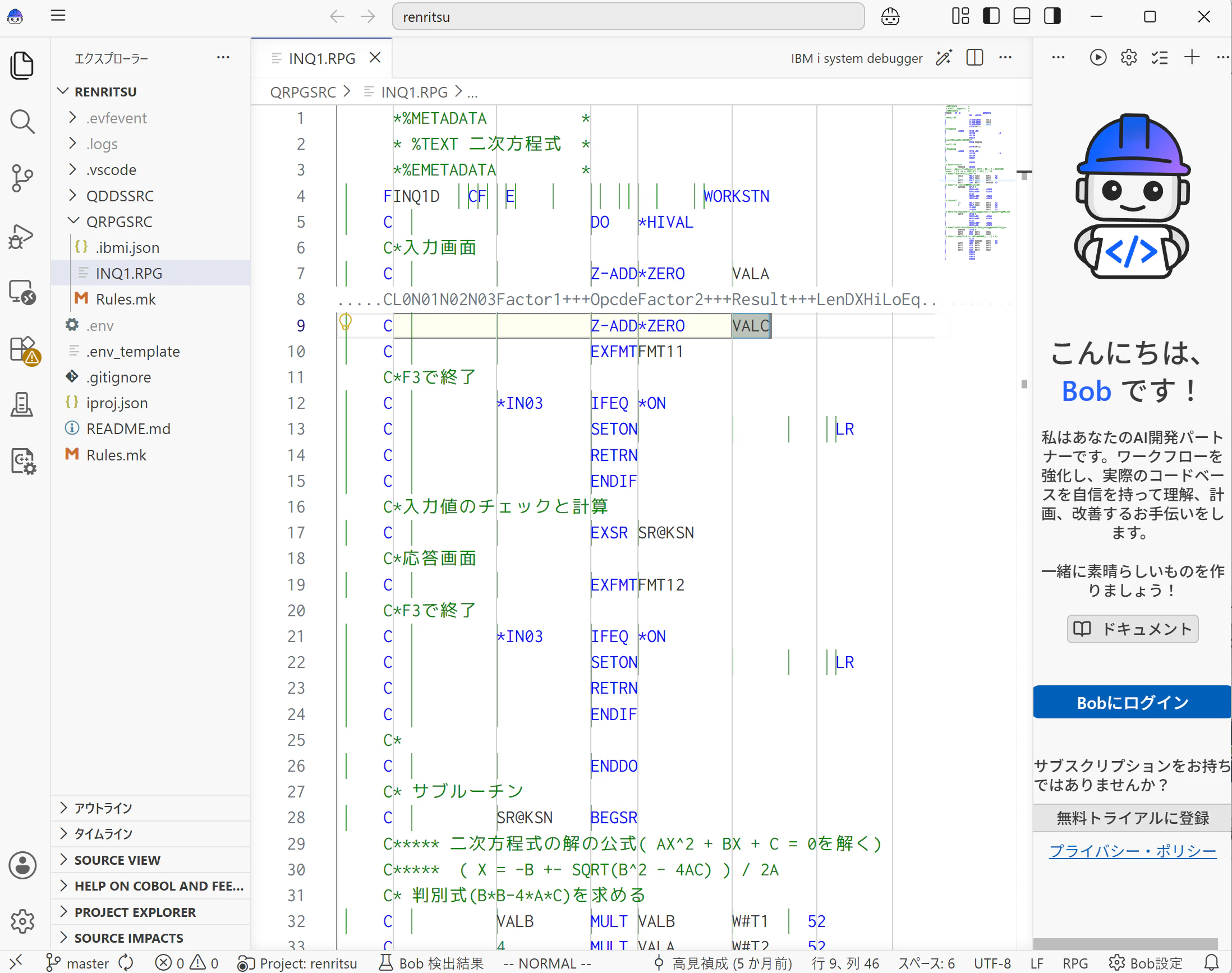The image size is (1232, 973).
Task: Click the split editor right icon
Action: 974,58
